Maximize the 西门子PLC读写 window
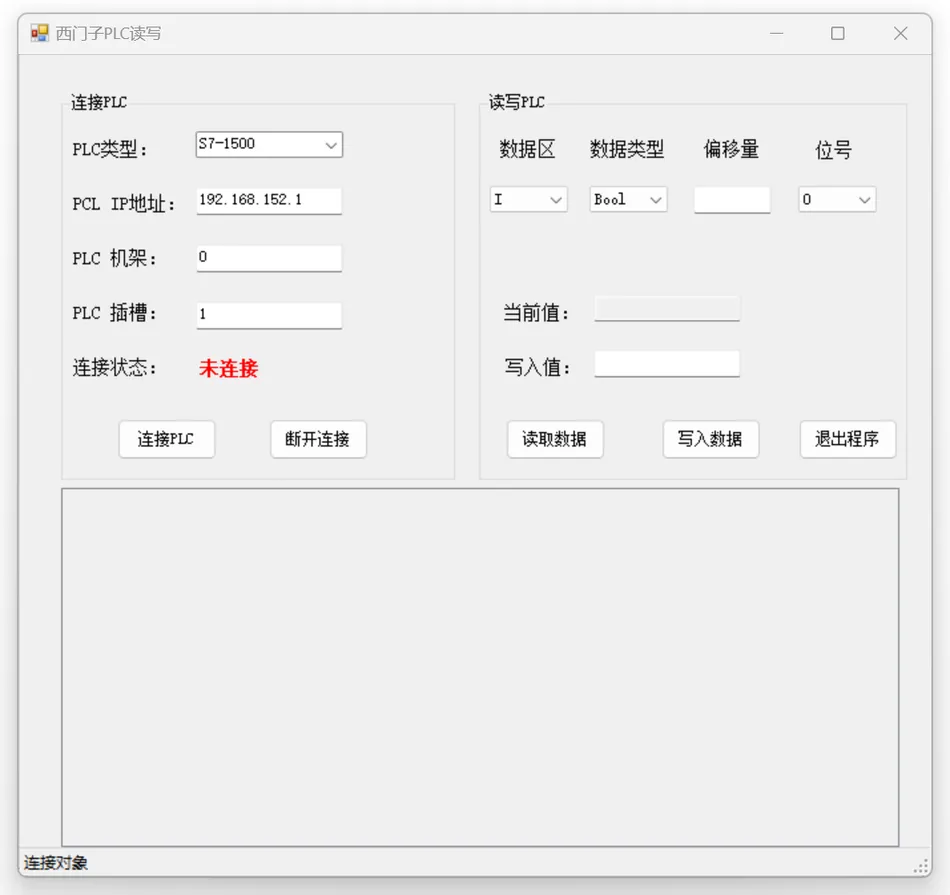The image size is (950, 895). pos(838,33)
